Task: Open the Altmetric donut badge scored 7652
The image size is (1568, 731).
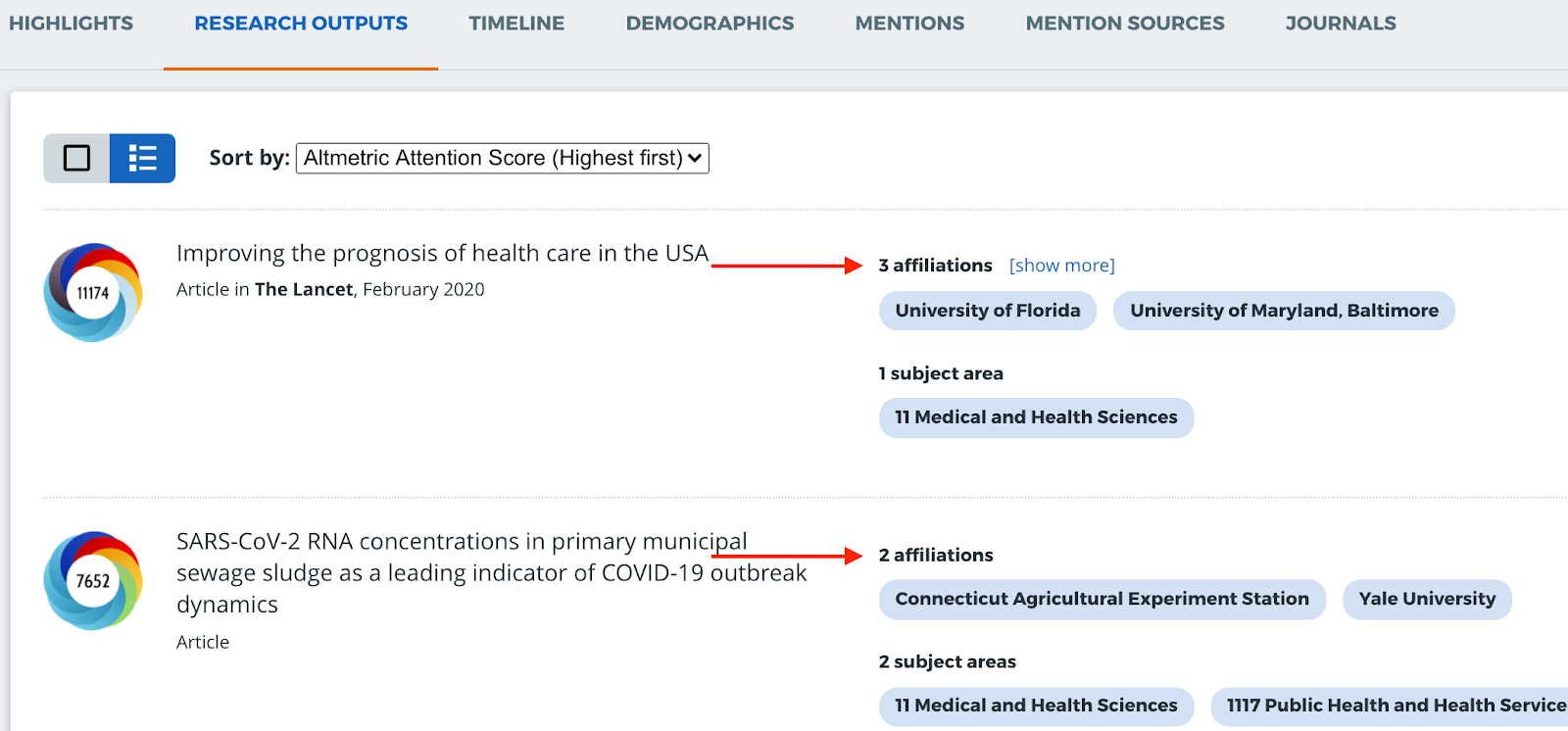Action: tap(93, 581)
